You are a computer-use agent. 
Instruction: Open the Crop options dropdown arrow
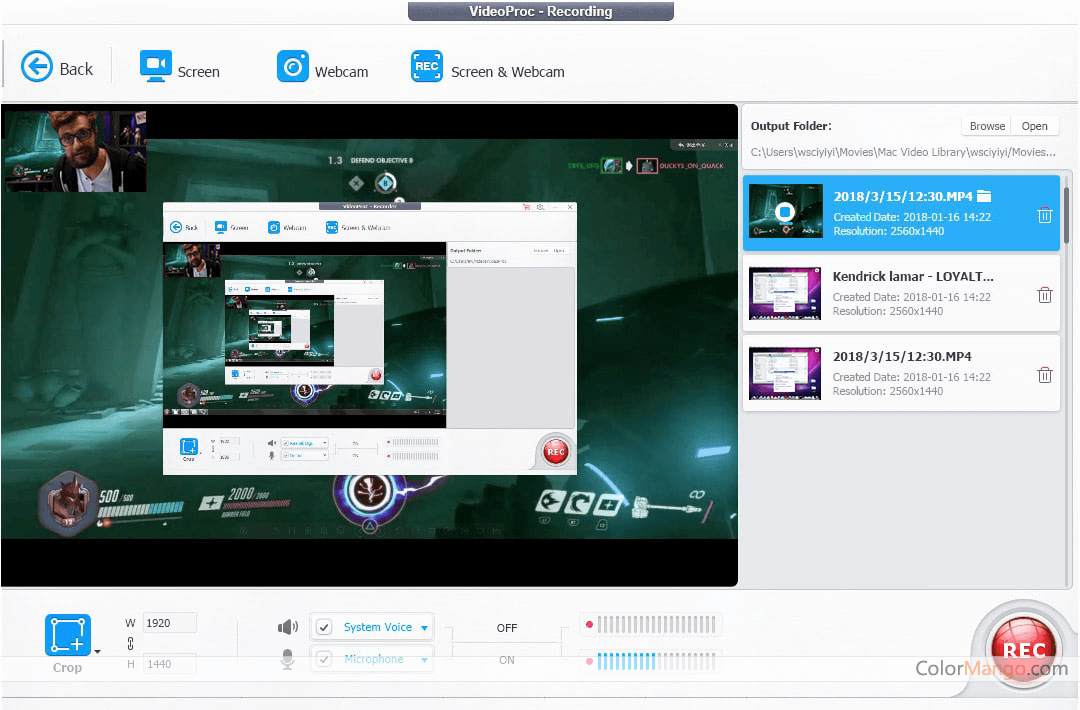[97, 652]
